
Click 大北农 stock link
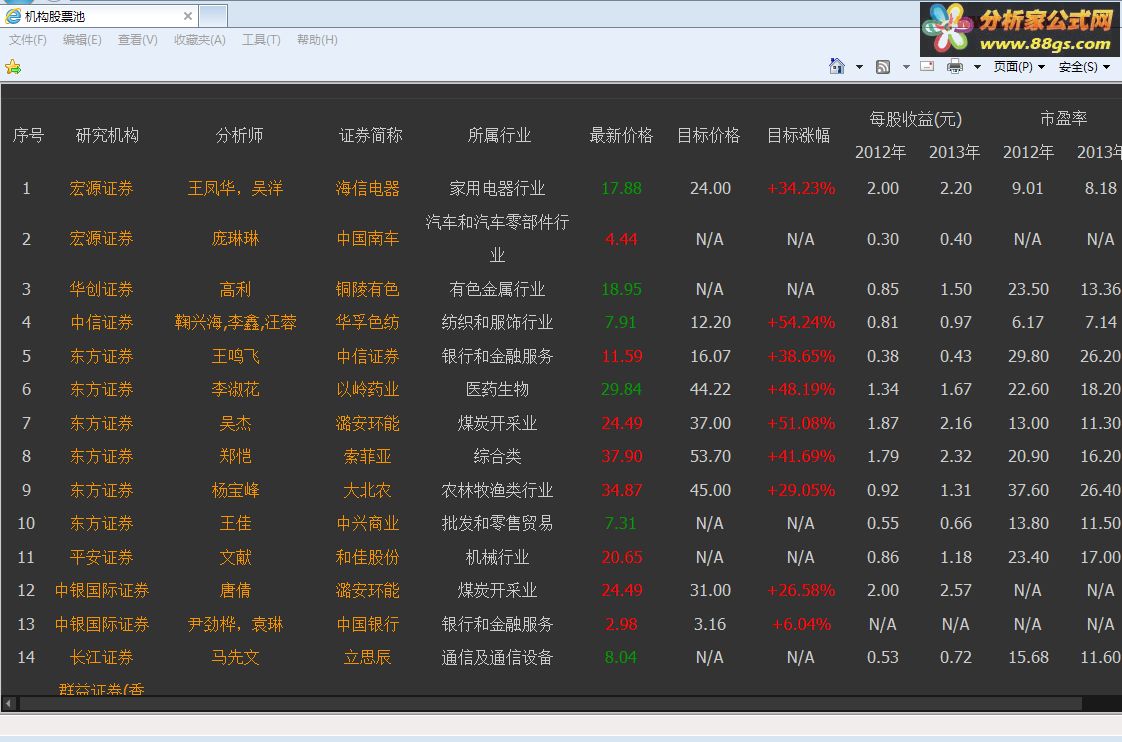[368, 490]
